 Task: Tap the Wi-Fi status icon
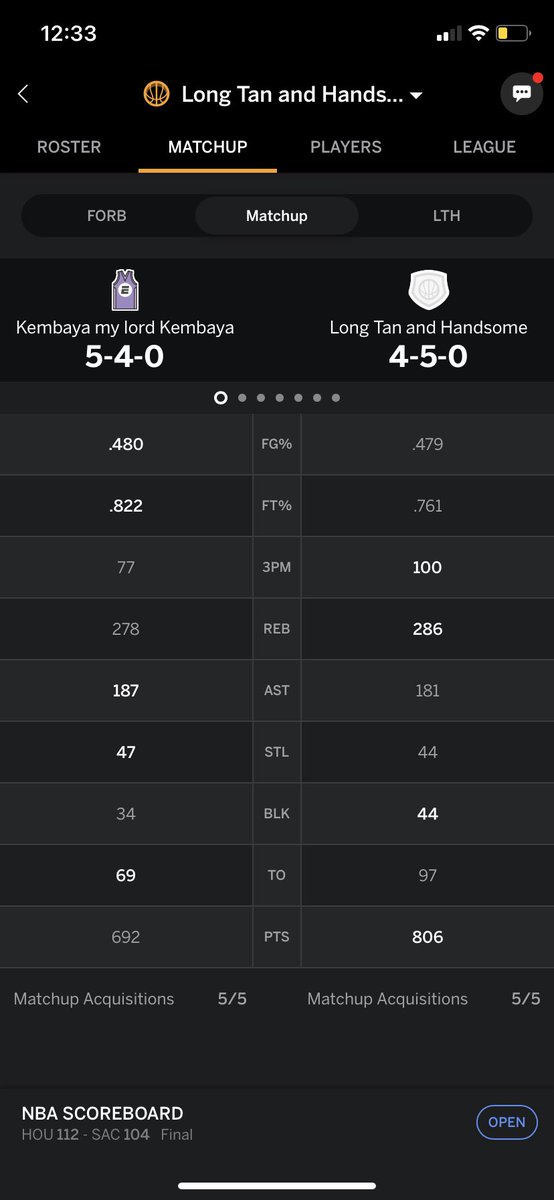click(x=477, y=33)
